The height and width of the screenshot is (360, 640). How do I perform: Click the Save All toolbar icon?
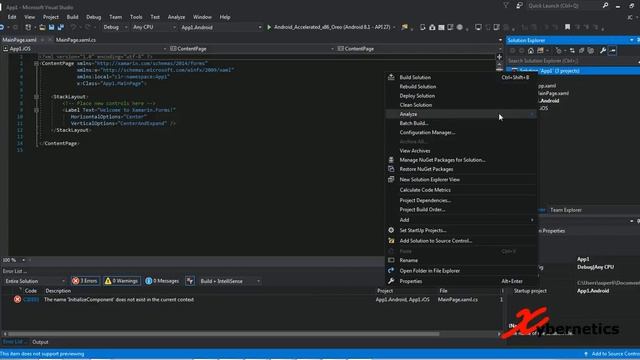click(61, 27)
